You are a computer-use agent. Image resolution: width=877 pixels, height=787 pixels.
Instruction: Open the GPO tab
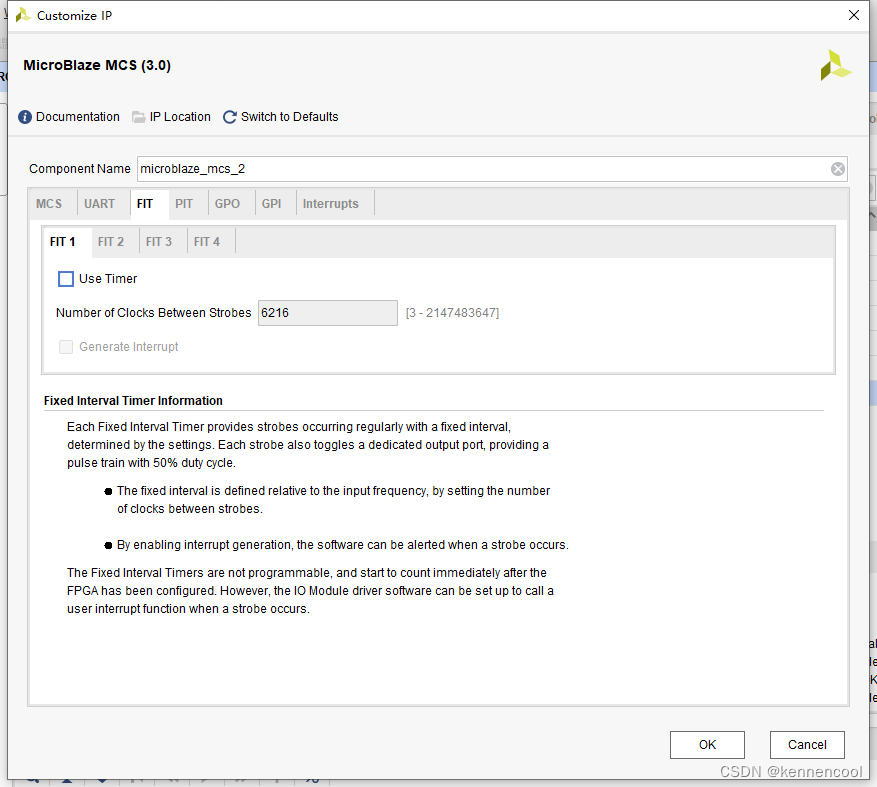(x=227, y=204)
